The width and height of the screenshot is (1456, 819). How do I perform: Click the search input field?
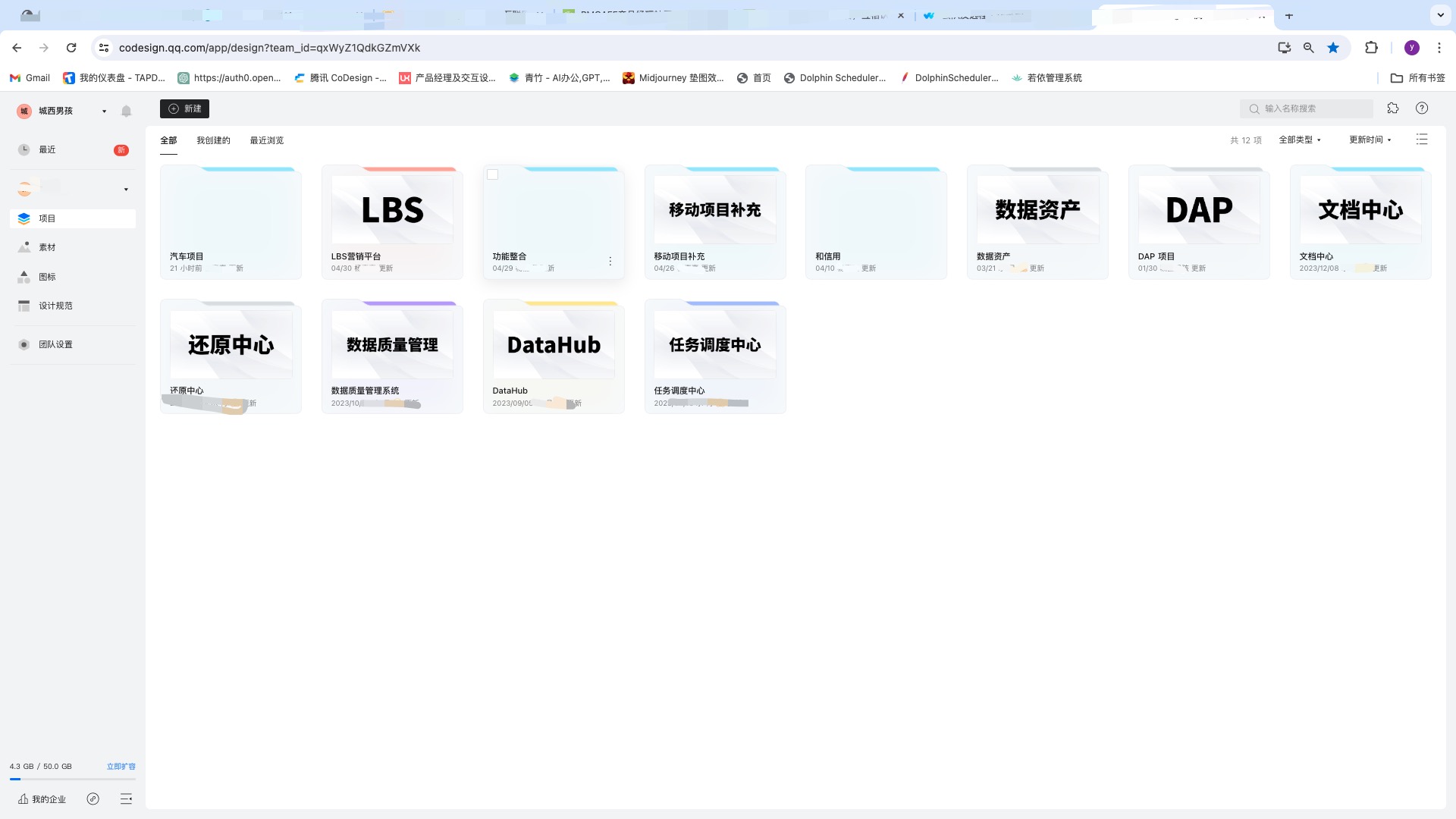pos(1307,108)
